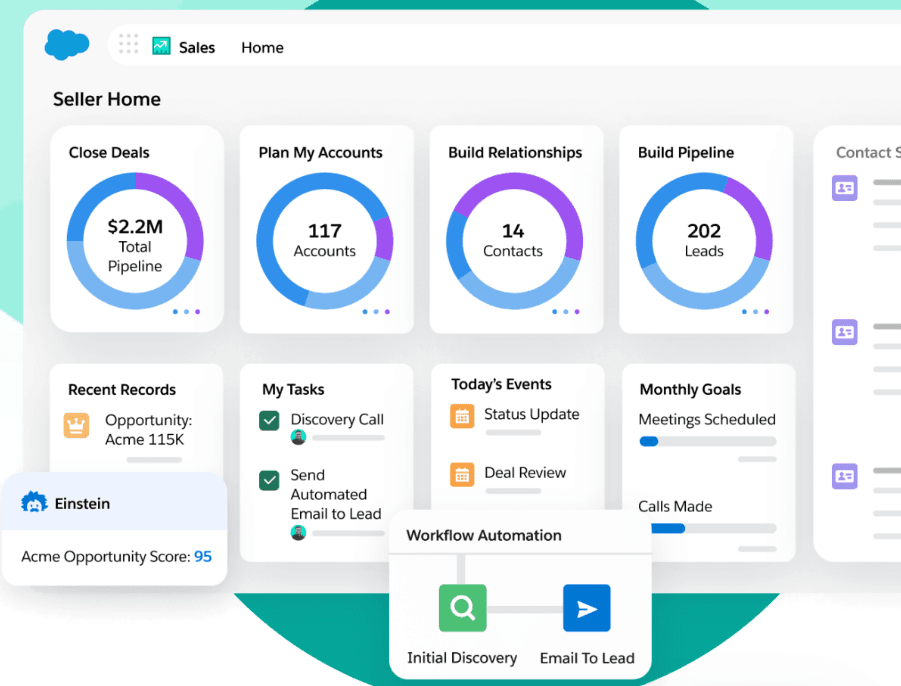Click the purple legend dot on Build Pipeline
Screen dimensions: 901x686
coord(767,311)
